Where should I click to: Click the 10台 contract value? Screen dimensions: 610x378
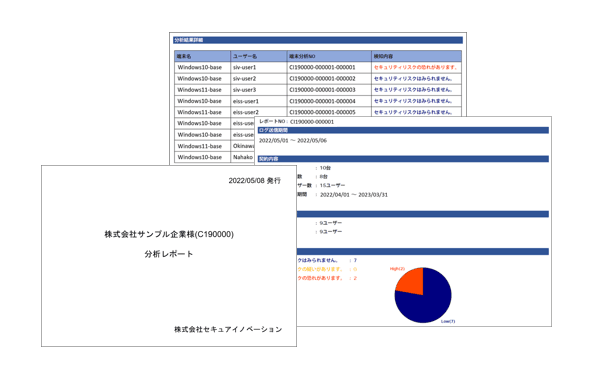pyautogui.click(x=325, y=168)
